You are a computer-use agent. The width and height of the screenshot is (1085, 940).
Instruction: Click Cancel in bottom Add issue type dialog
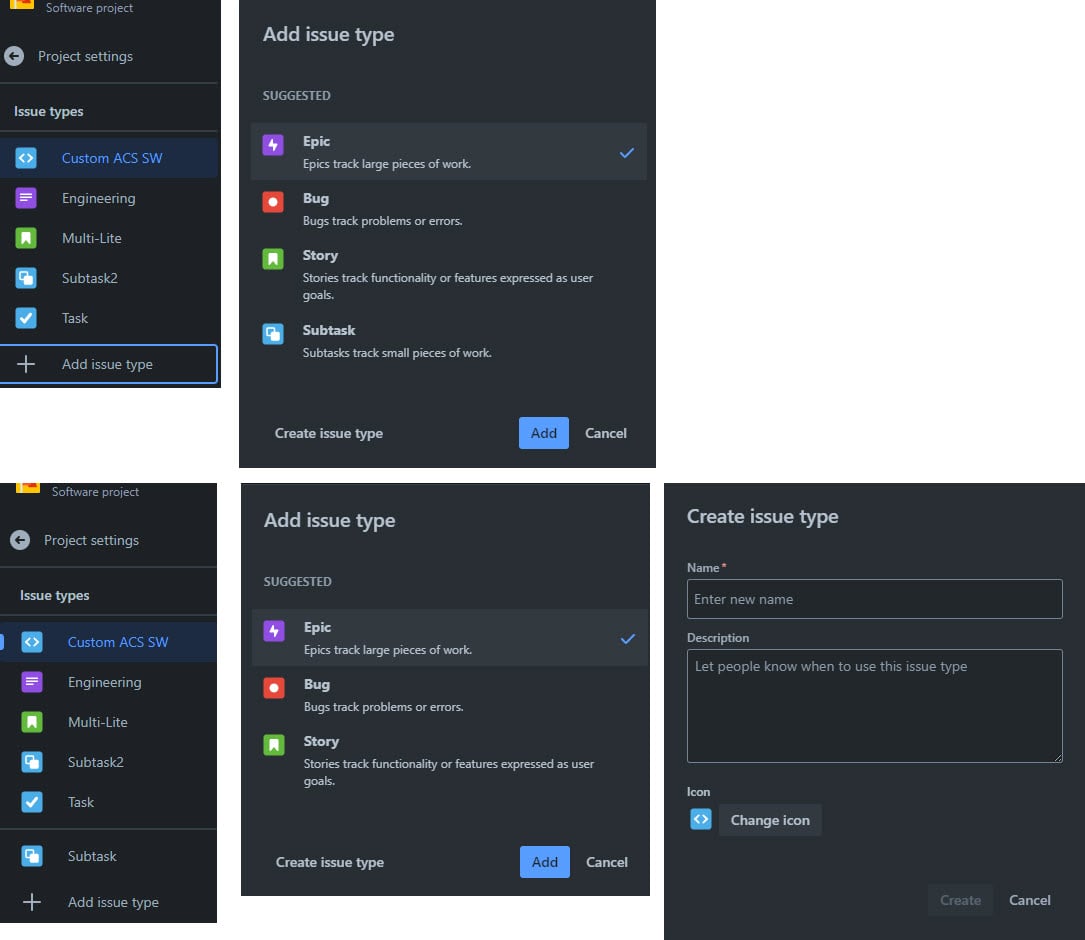(607, 862)
